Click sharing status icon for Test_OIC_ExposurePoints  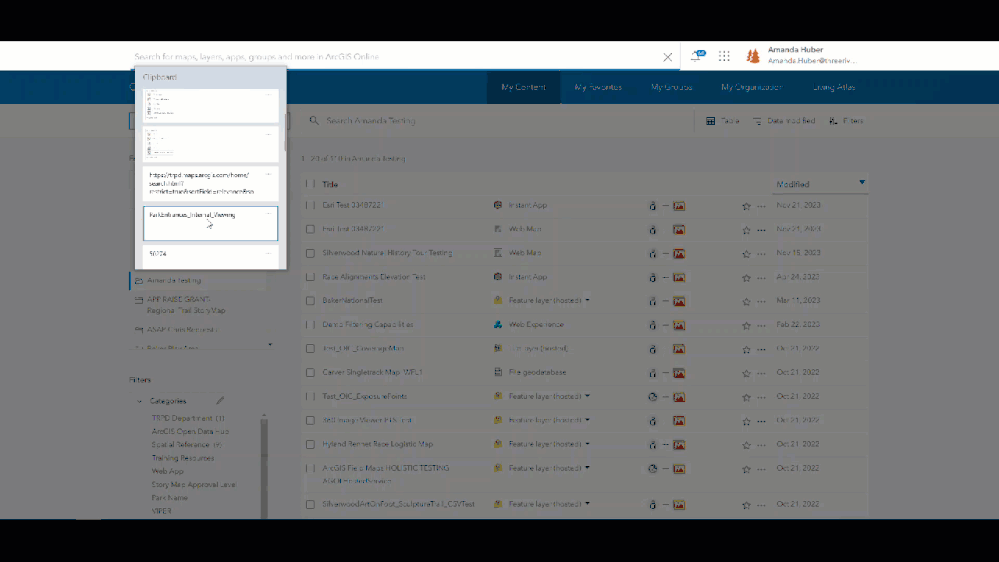click(x=652, y=396)
